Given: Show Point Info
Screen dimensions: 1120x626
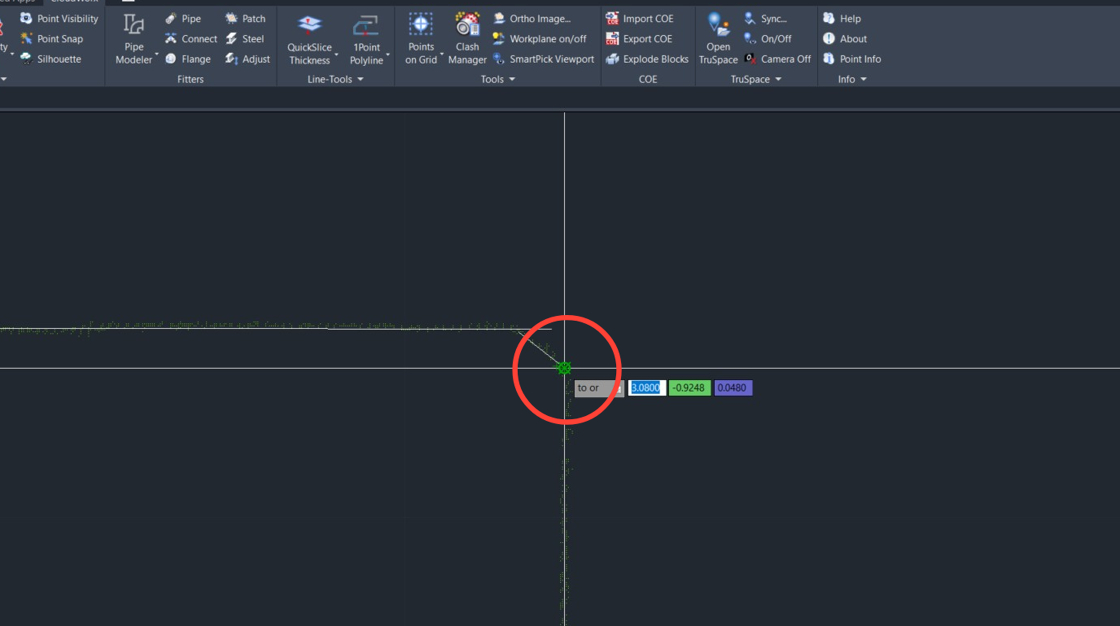Looking at the screenshot, I should tap(851, 59).
